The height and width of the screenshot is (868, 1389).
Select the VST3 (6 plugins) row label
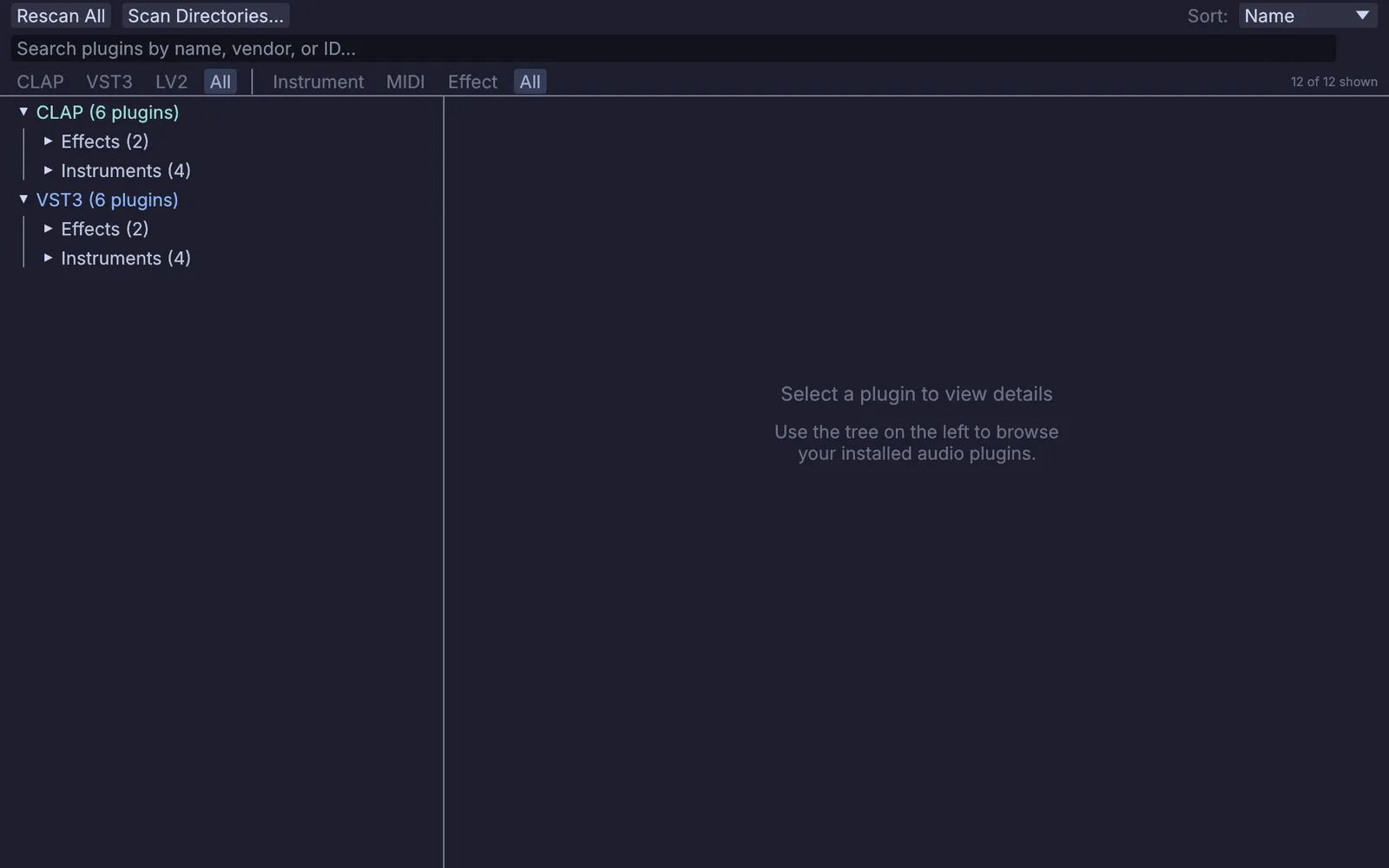point(108,200)
